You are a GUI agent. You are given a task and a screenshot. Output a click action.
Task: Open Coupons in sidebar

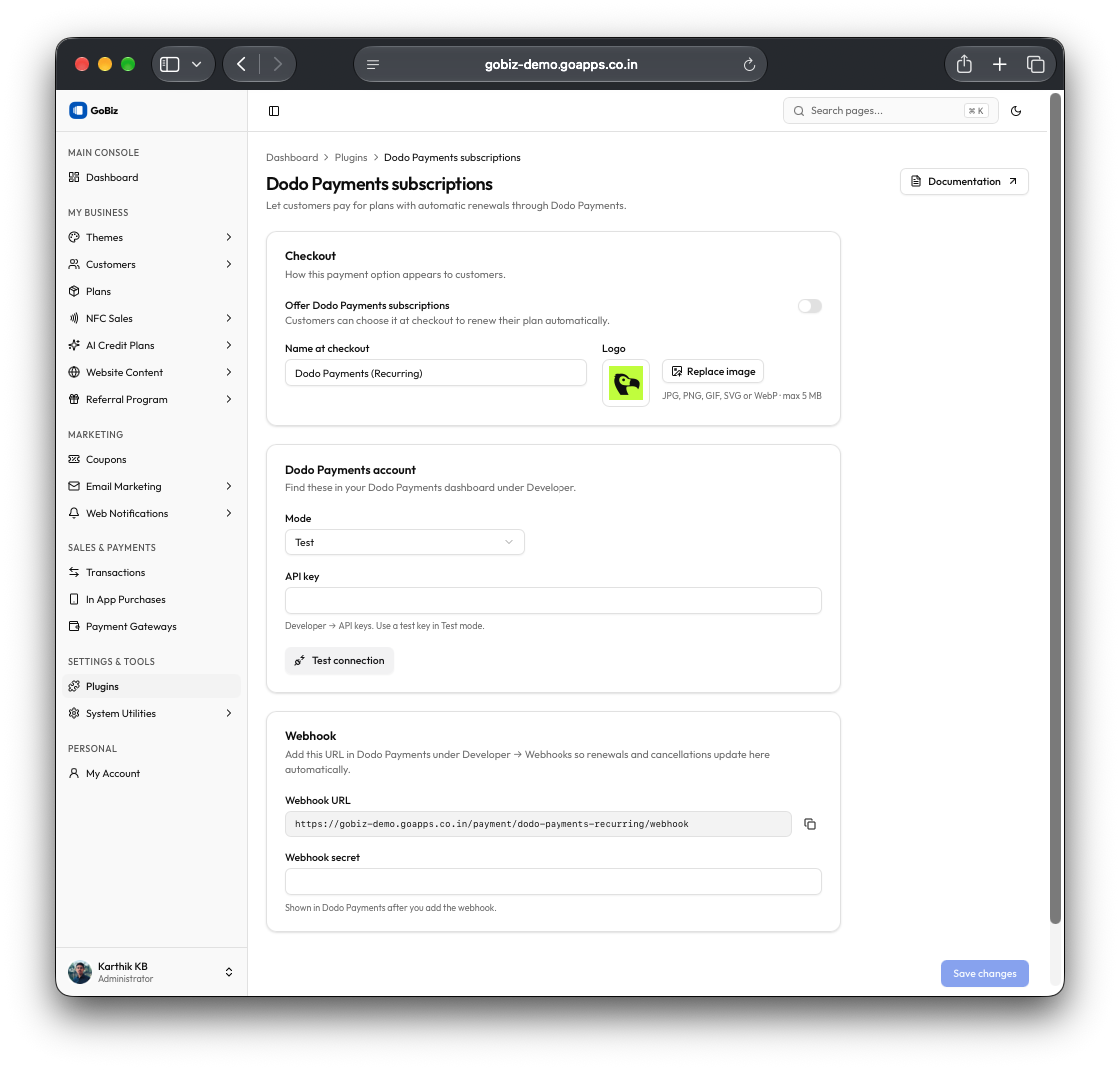coord(152,459)
